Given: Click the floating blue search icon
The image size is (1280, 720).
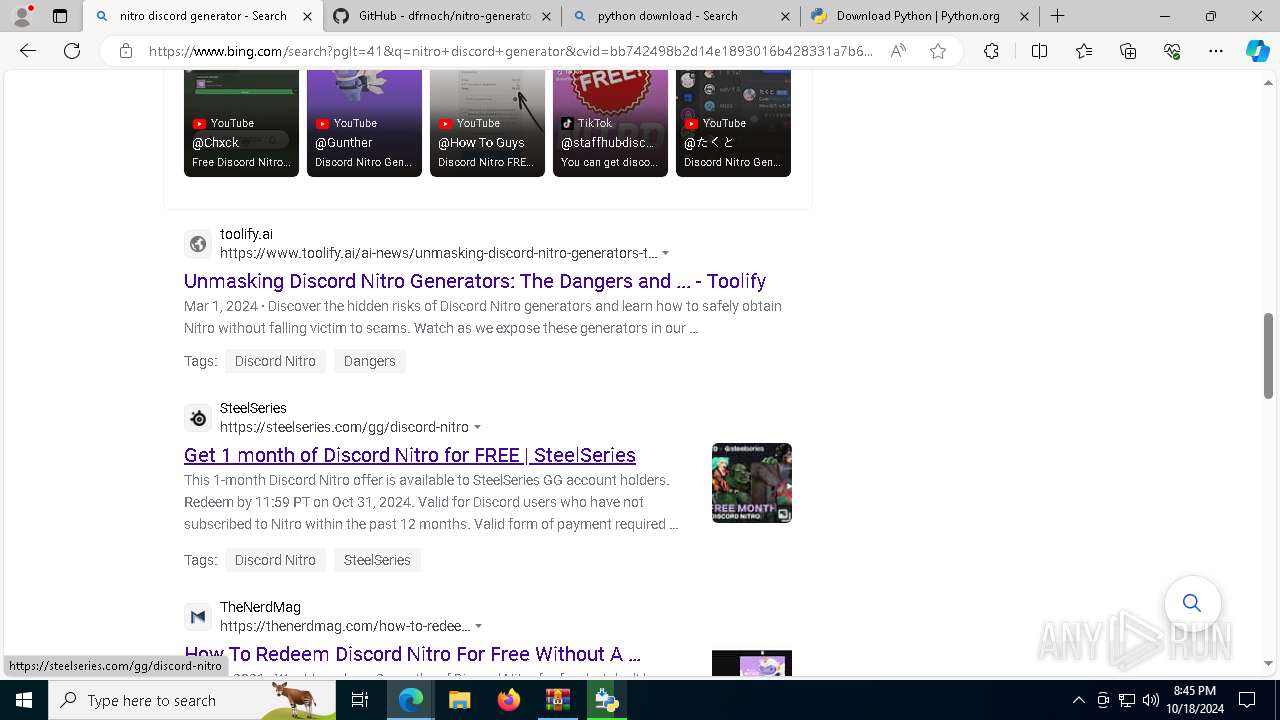Looking at the screenshot, I should 1192,603.
